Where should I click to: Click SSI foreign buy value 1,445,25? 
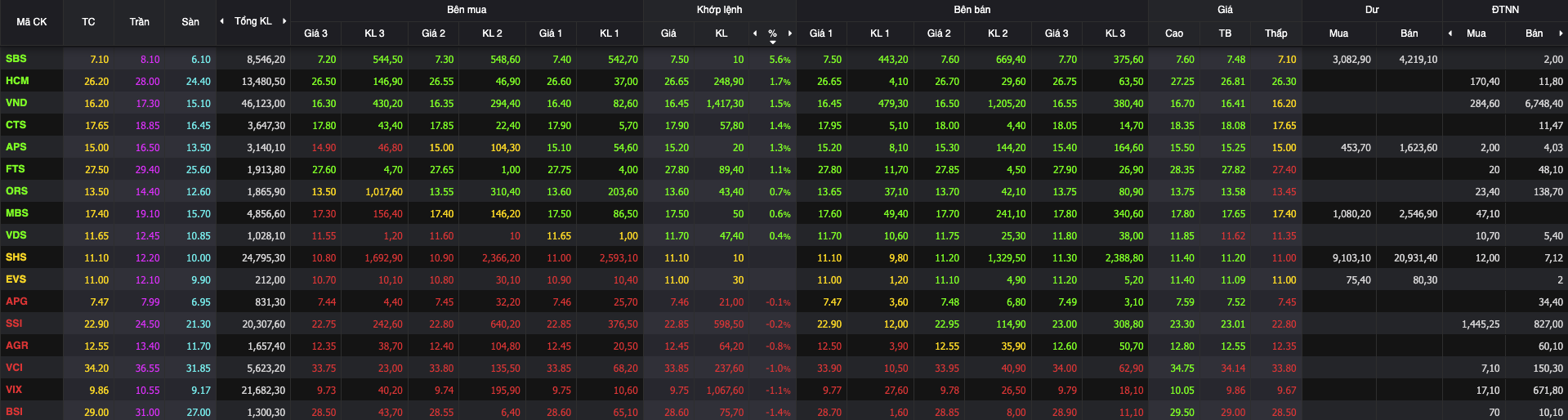[x=1481, y=324]
